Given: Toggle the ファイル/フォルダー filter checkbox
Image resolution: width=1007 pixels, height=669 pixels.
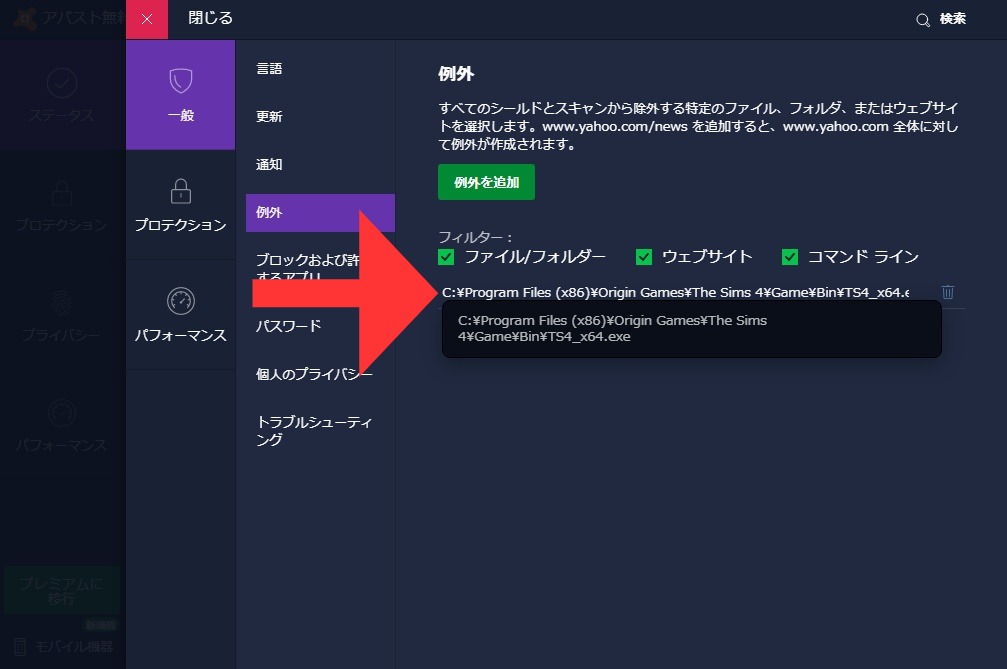Looking at the screenshot, I should click(446, 257).
